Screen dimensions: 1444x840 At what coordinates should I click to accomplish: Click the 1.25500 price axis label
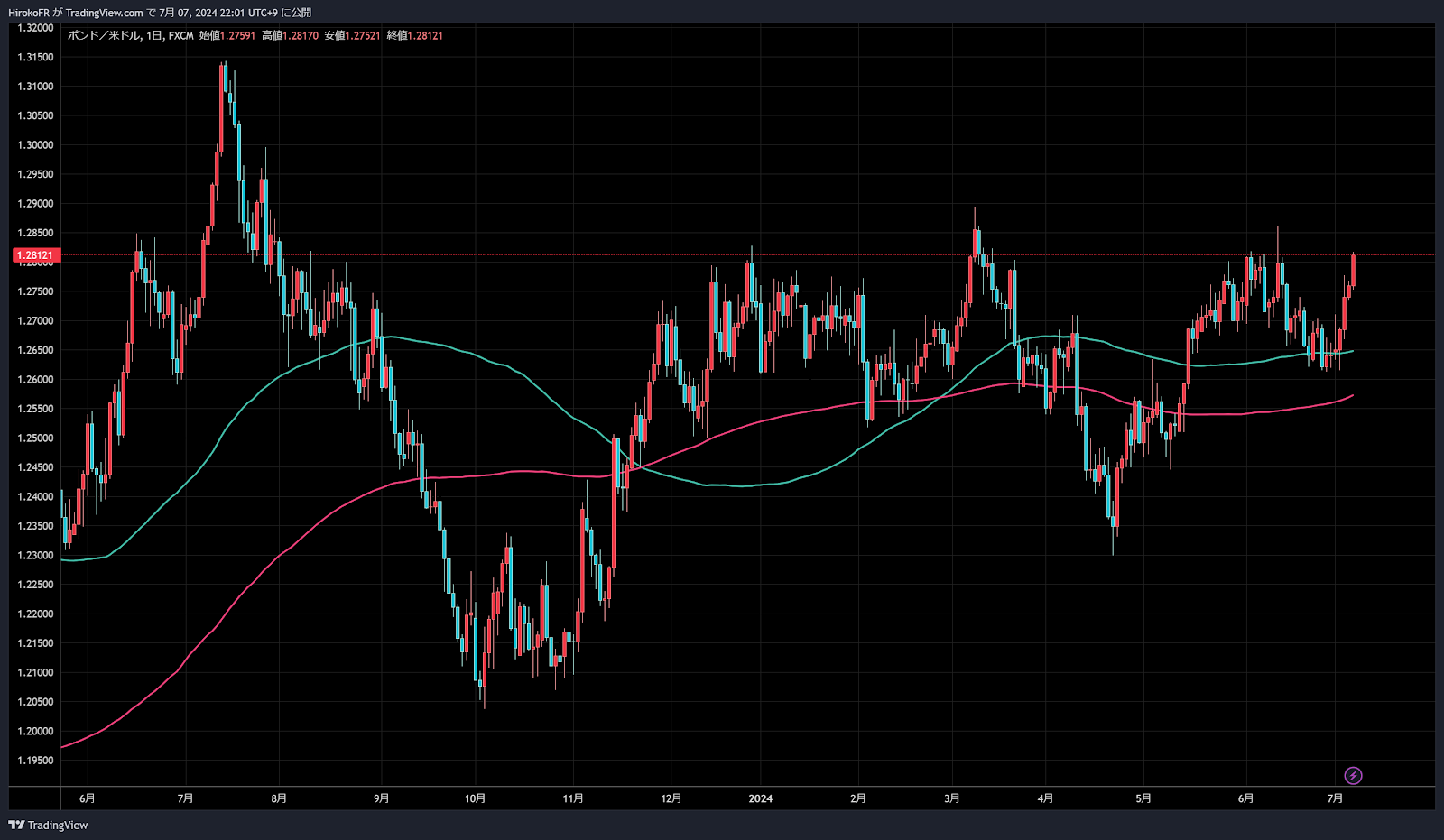pyautogui.click(x=35, y=409)
